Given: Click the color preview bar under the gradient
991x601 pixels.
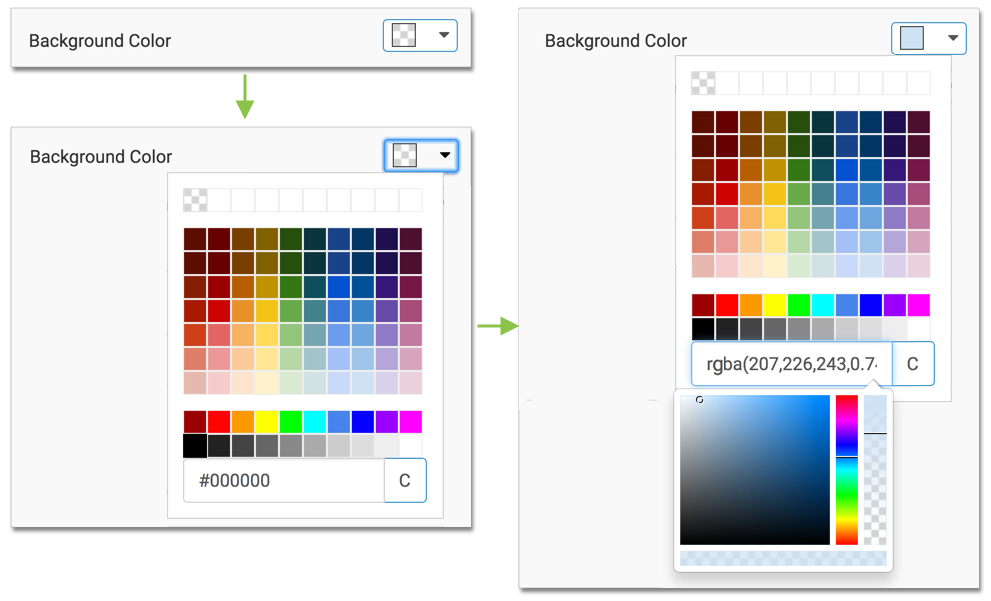Looking at the screenshot, I should tap(782, 558).
